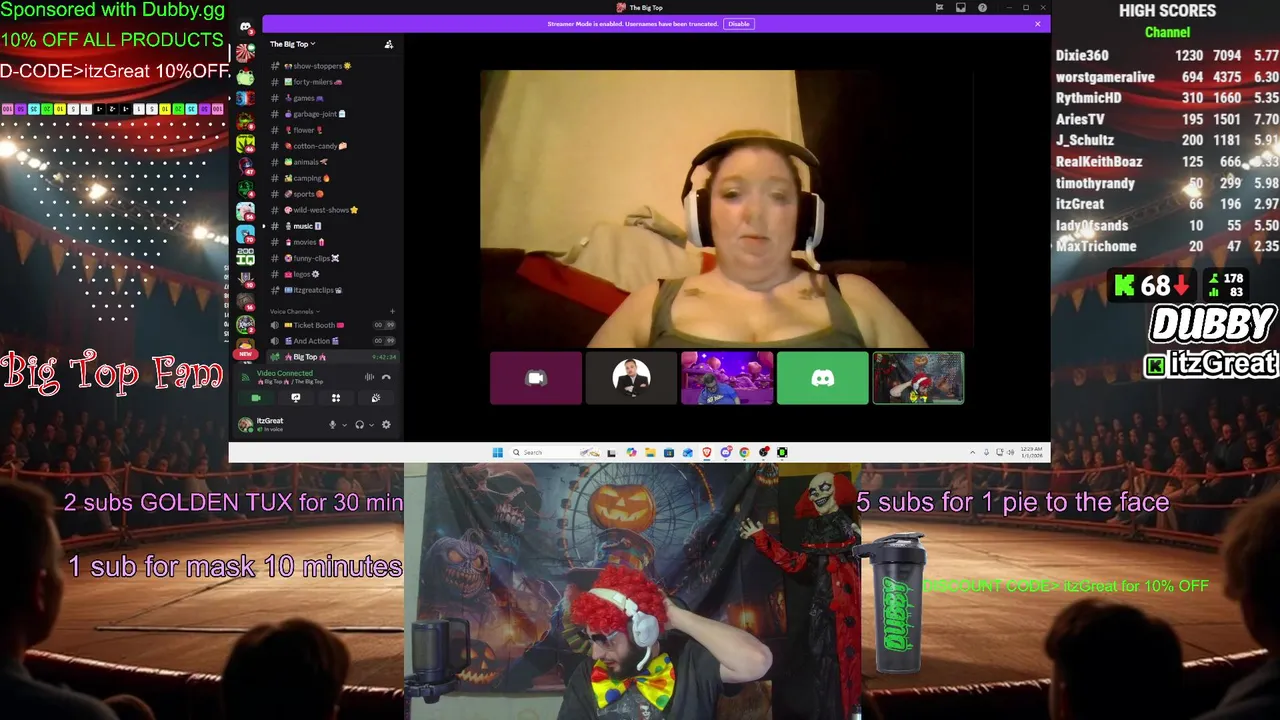Mute the microphone
This screenshot has width=1280, height=720.
coord(333,425)
